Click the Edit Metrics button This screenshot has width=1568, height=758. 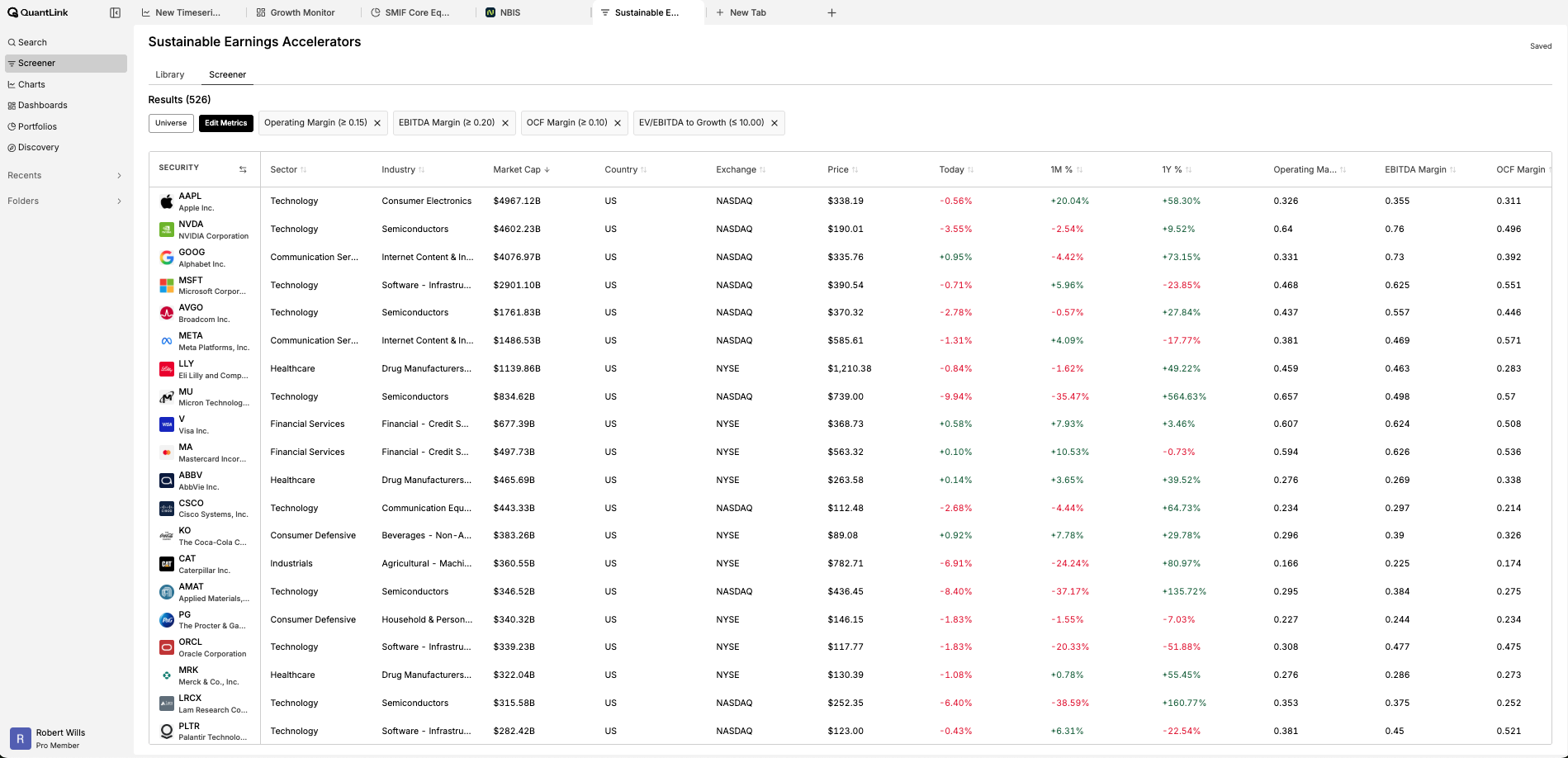pos(225,123)
